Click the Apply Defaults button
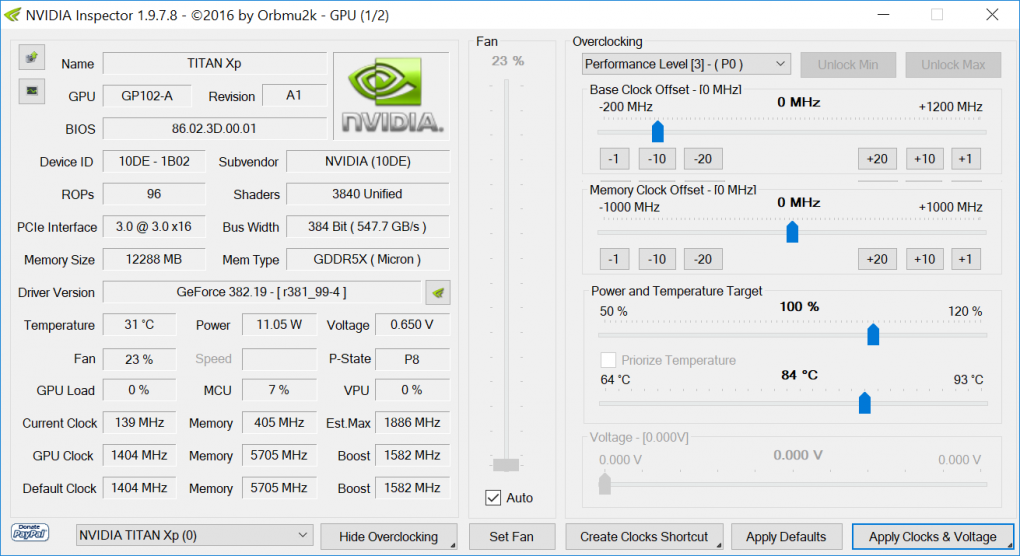This screenshot has width=1020, height=556. tap(786, 536)
